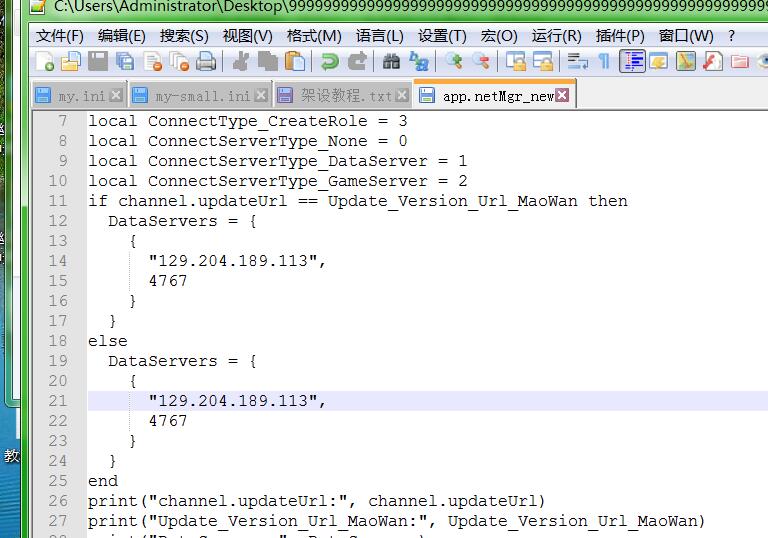Open the 插件(P) menu
768x538 pixels.
click(x=620, y=36)
